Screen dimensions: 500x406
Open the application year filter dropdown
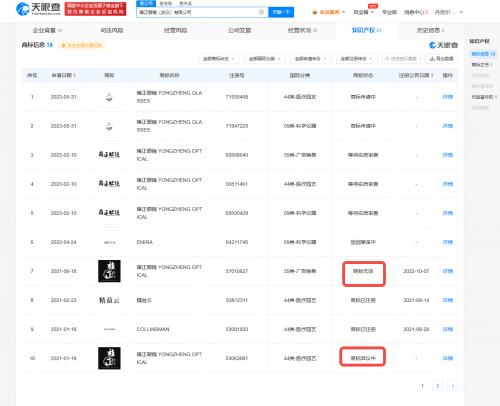(310, 59)
